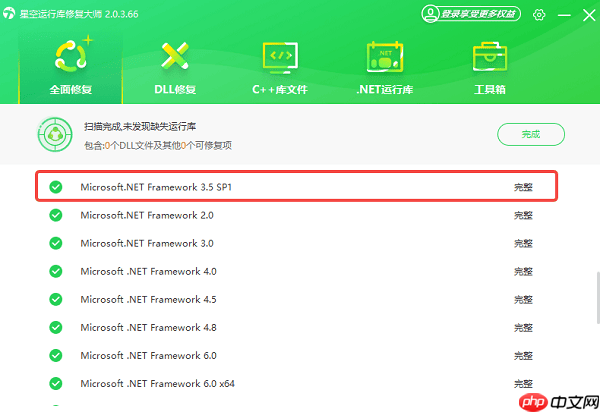Select Microsoft.NET Framework 2.0 row text
600x412 pixels.
[147, 215]
